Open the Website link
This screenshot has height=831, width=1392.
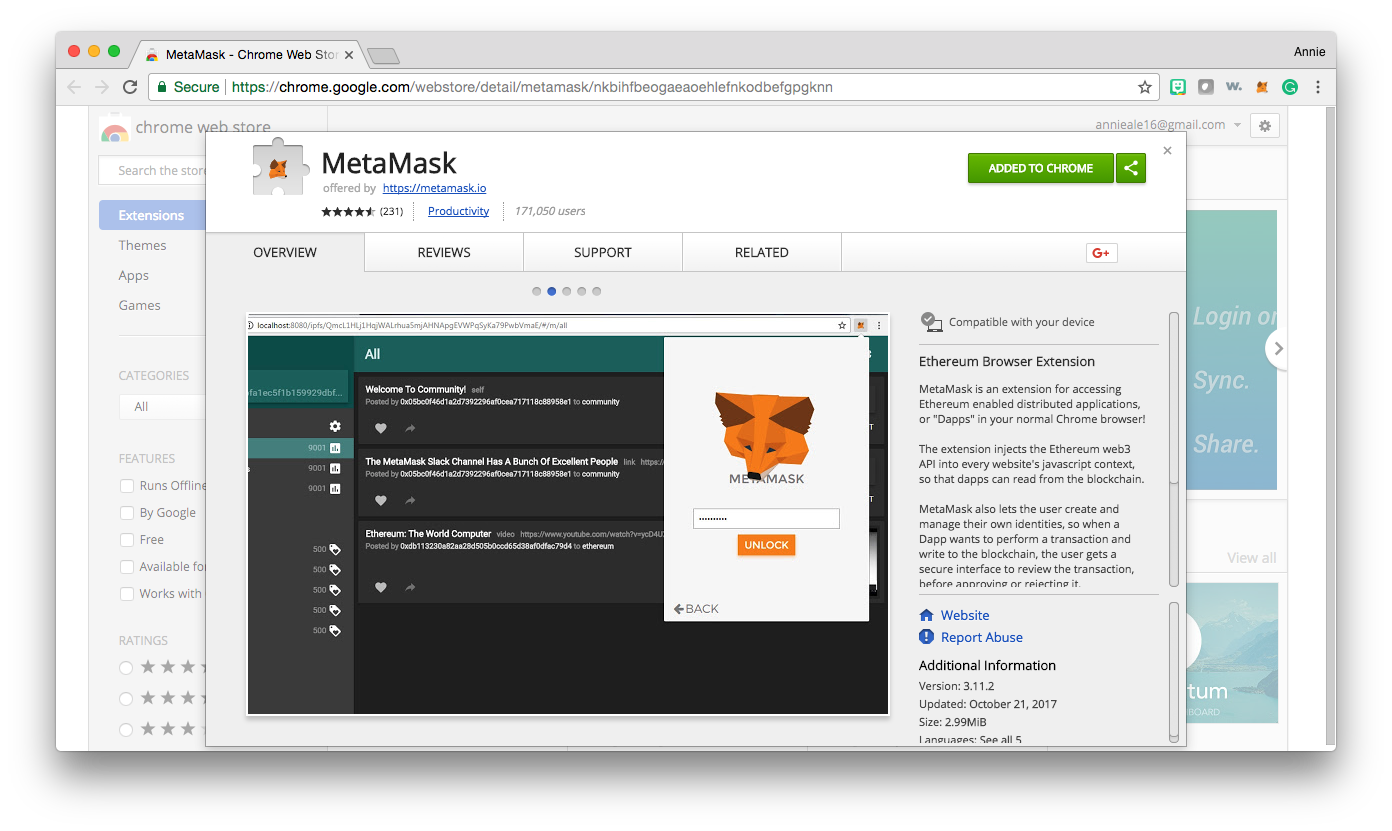point(965,615)
